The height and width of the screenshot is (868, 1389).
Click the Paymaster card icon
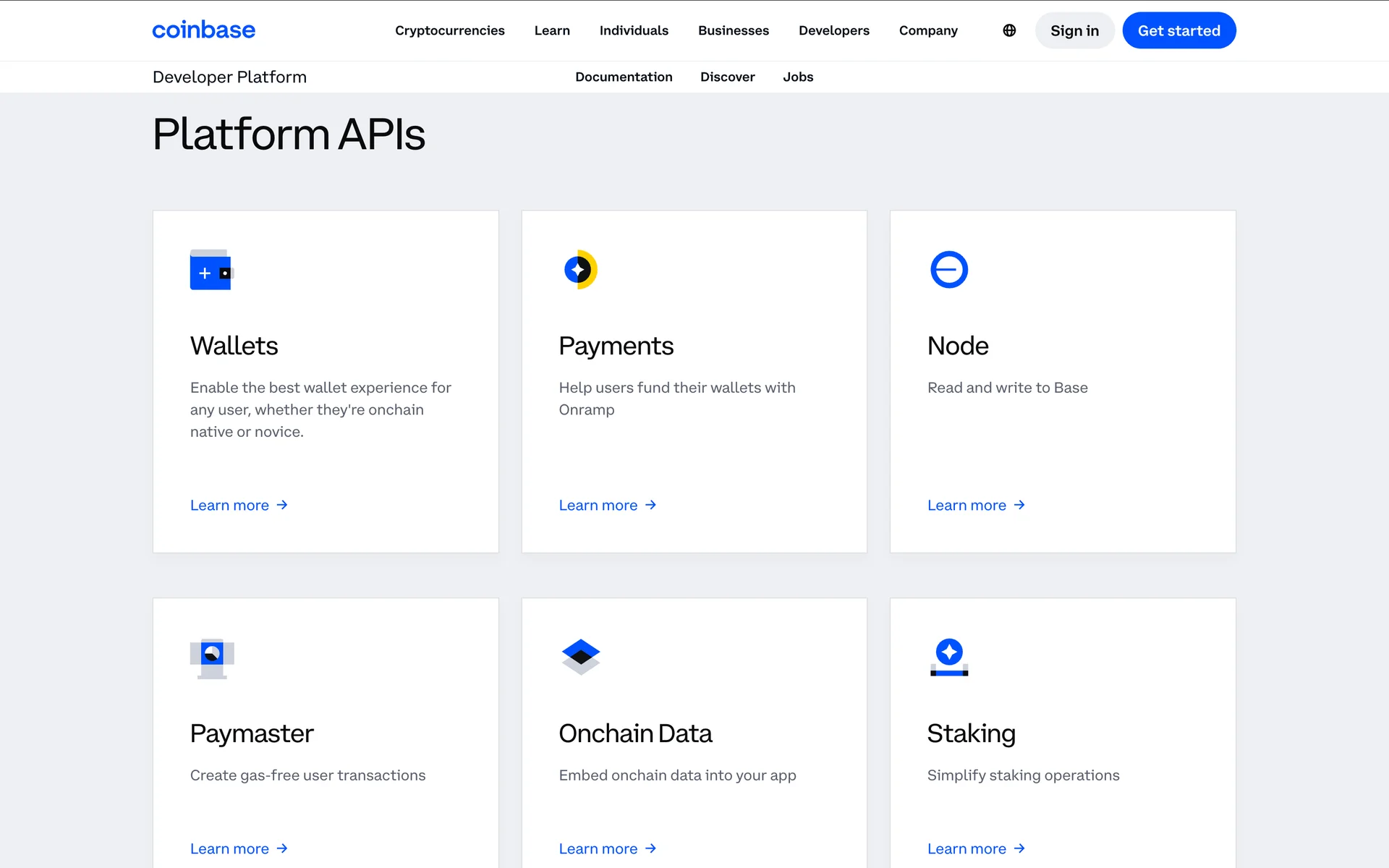211,658
